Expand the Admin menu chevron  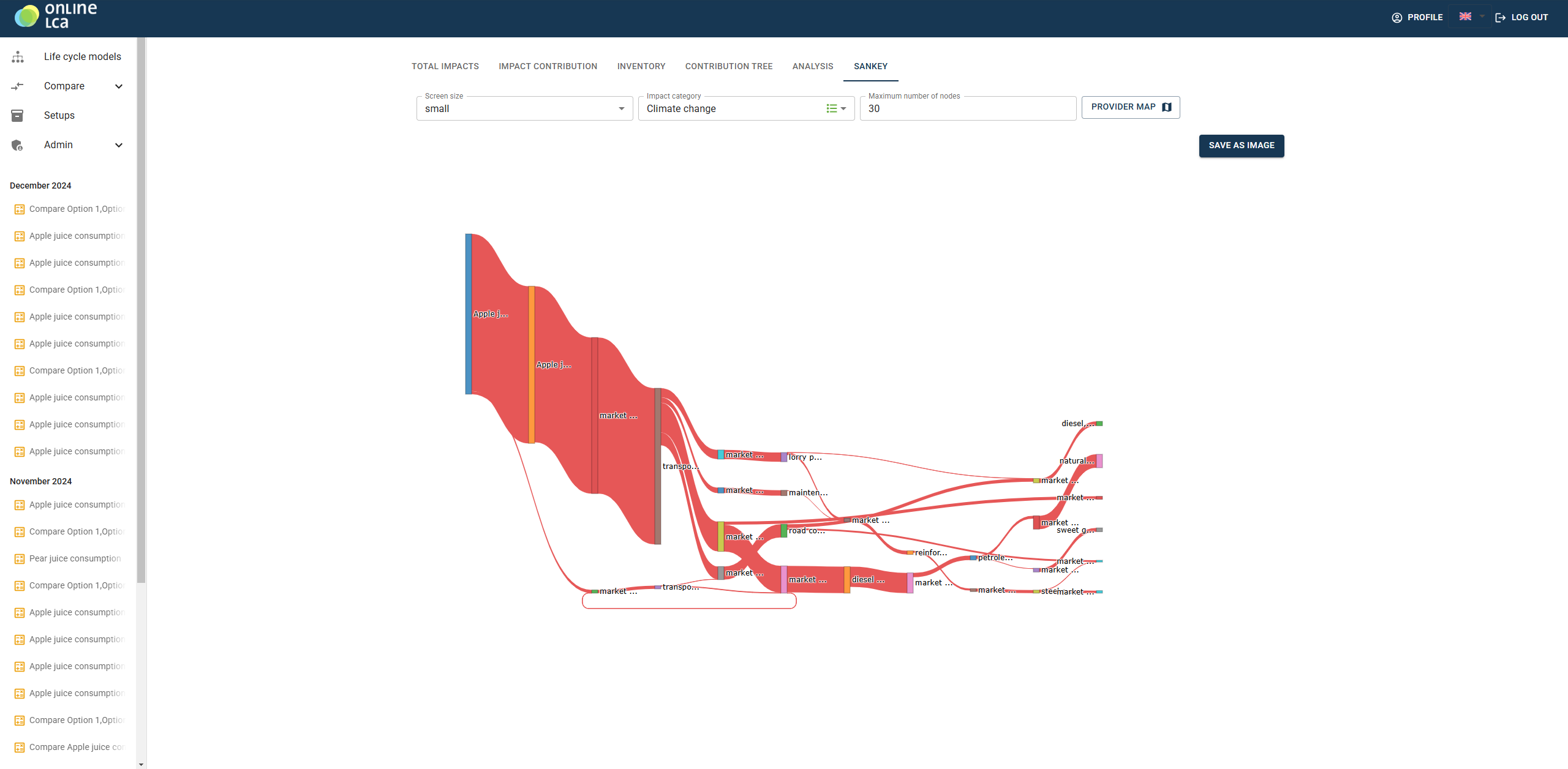[x=119, y=145]
